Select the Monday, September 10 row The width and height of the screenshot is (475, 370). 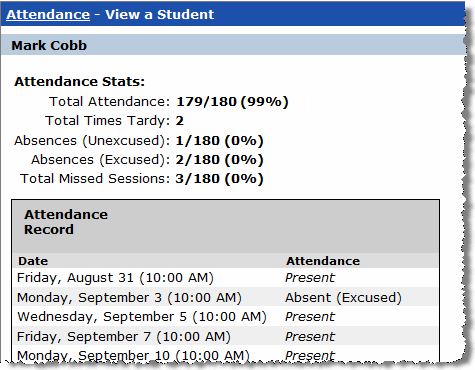pyautogui.click(x=225, y=355)
